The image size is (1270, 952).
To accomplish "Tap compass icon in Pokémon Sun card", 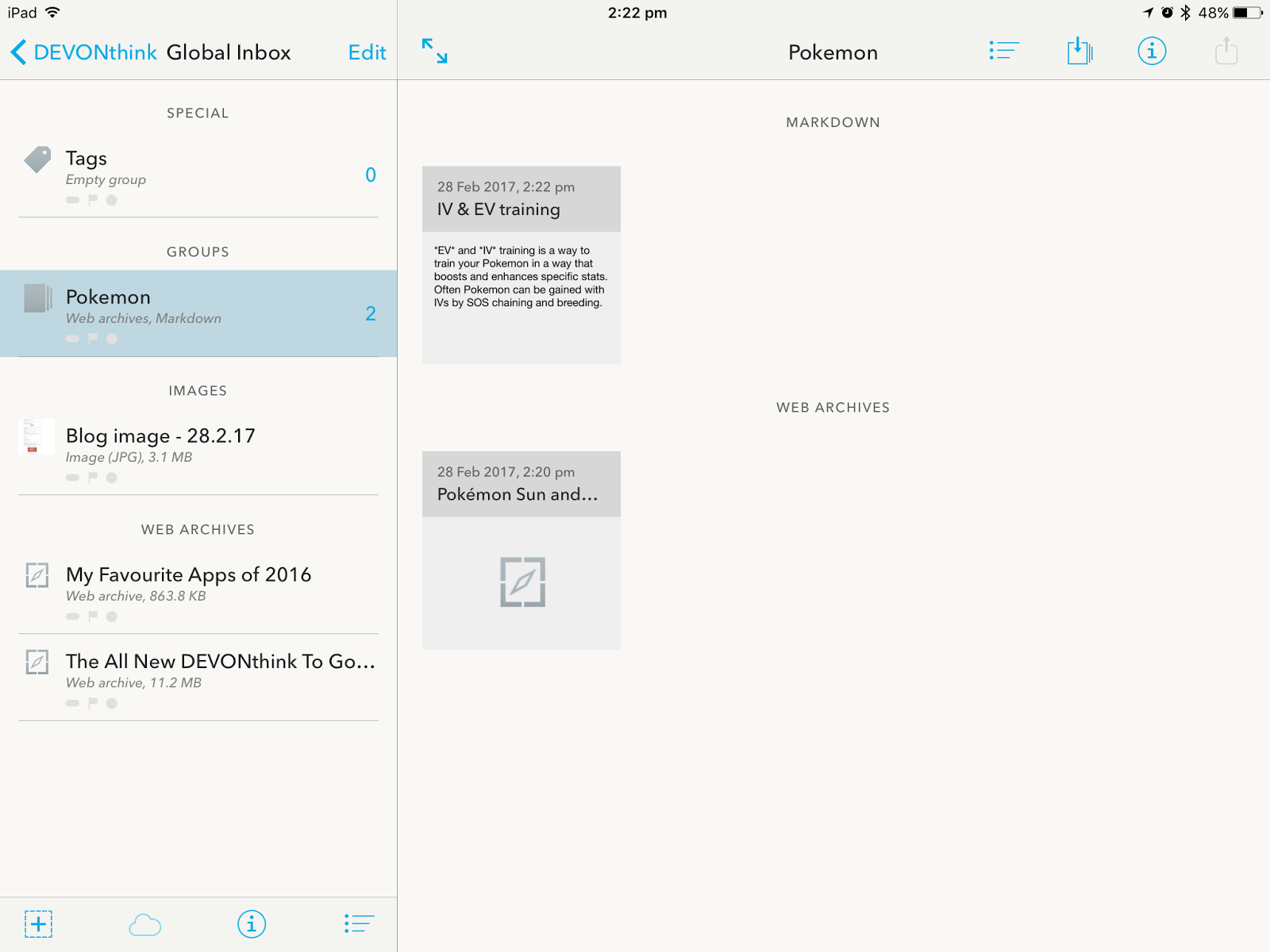I will coord(522,582).
